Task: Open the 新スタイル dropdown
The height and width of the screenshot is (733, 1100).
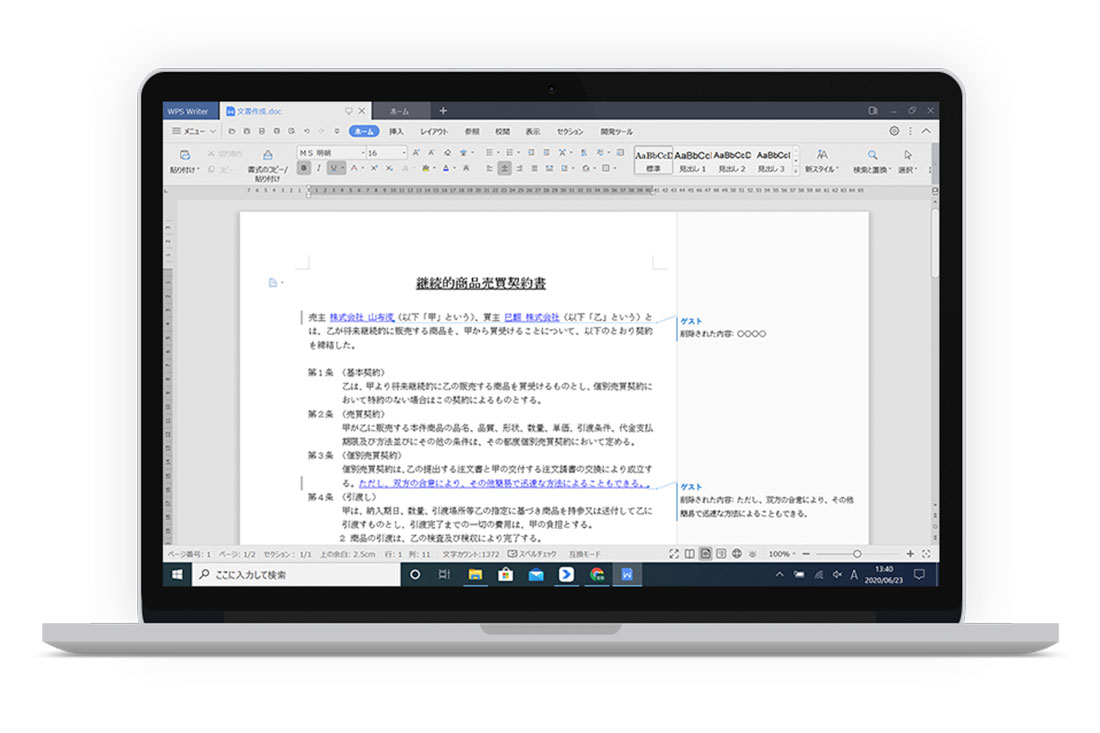Action: click(x=837, y=169)
